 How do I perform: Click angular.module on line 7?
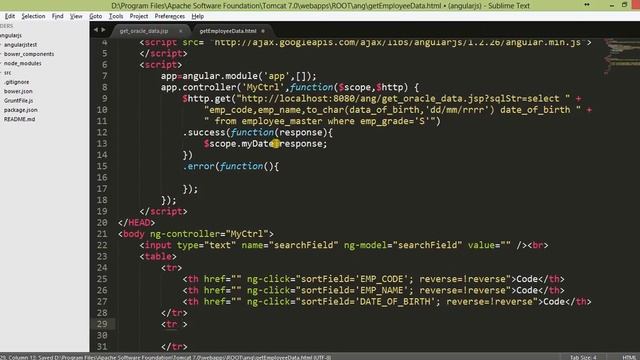click(x=220, y=76)
